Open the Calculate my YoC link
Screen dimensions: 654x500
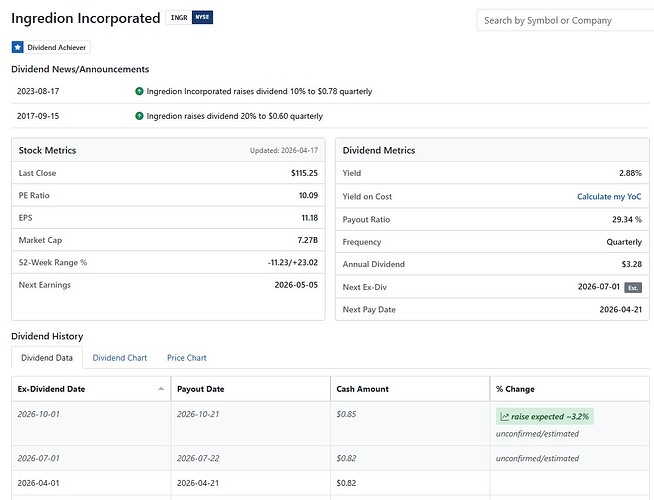coord(609,196)
